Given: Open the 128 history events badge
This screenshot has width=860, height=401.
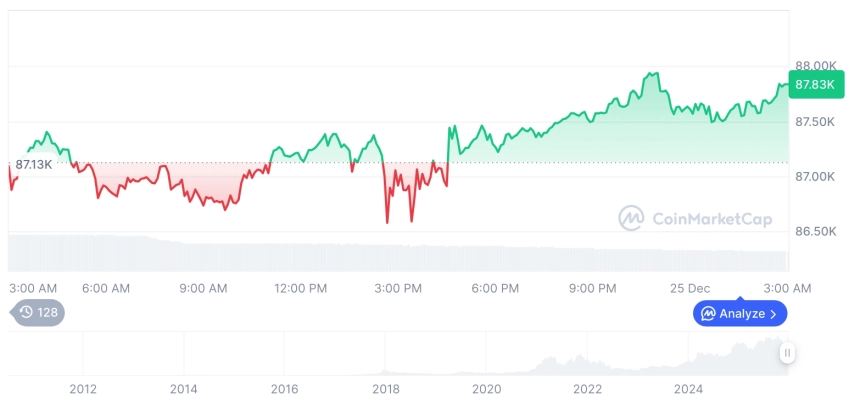Looking at the screenshot, I should coord(38,312).
